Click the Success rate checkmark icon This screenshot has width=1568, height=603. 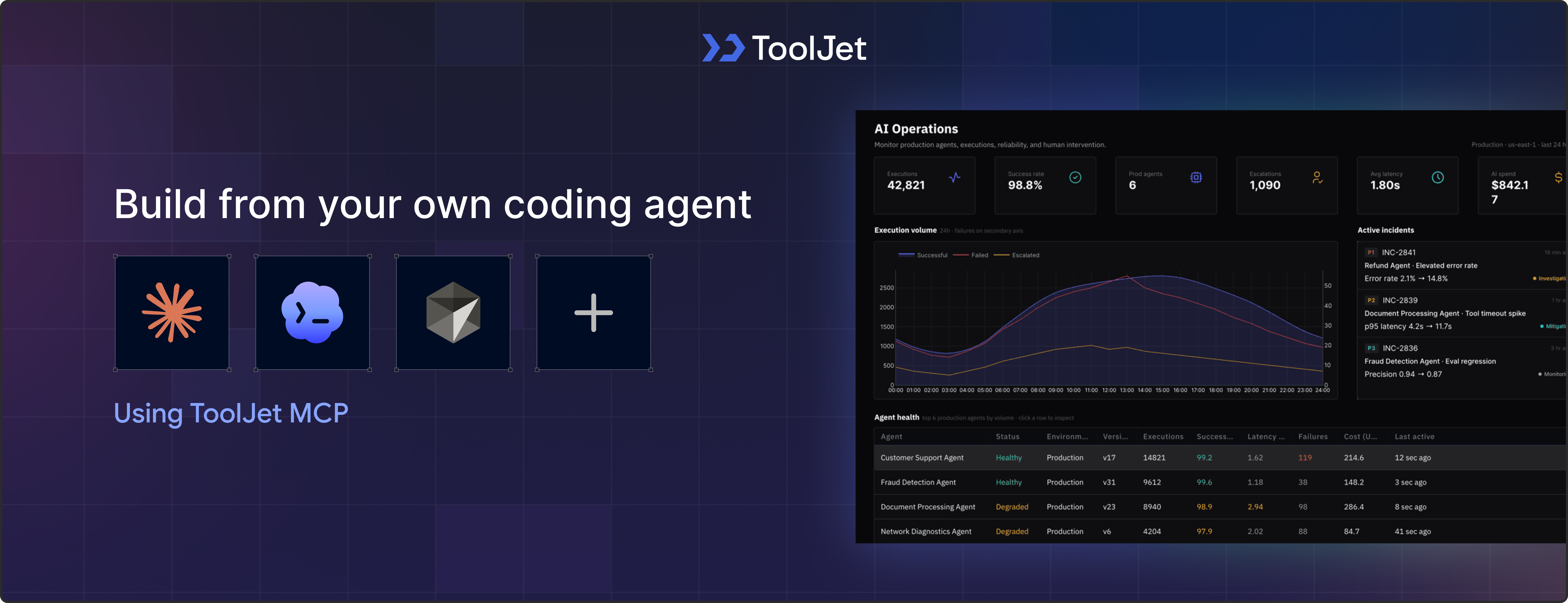tap(1075, 178)
